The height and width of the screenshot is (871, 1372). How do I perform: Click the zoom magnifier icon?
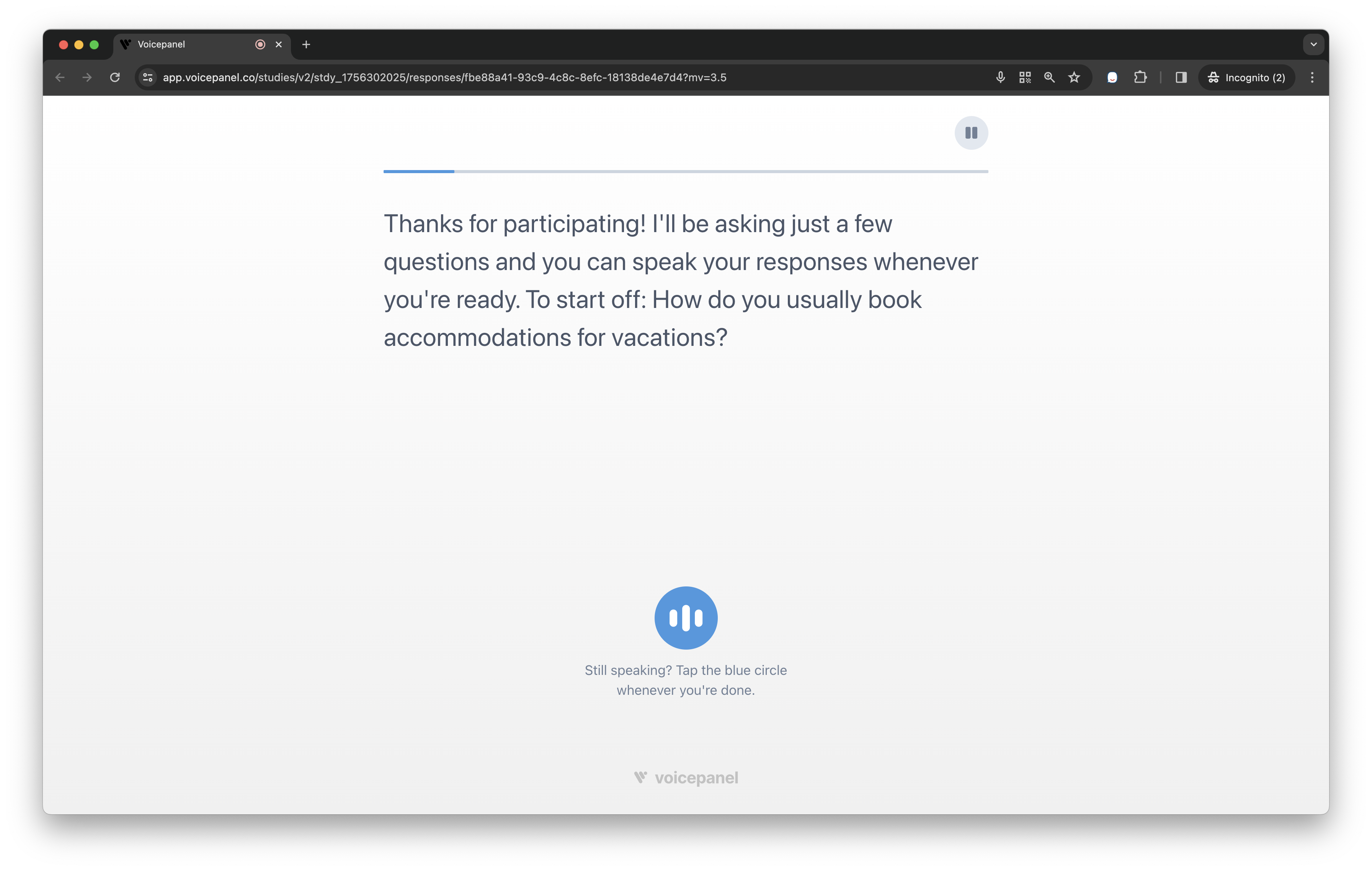1049,77
